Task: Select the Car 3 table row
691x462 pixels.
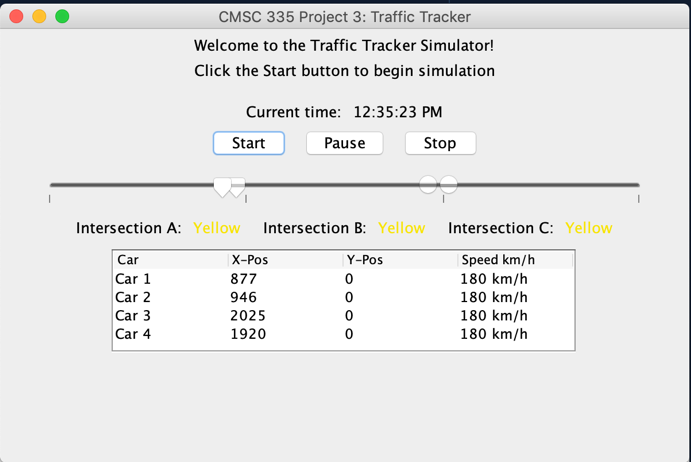Action: point(343,316)
